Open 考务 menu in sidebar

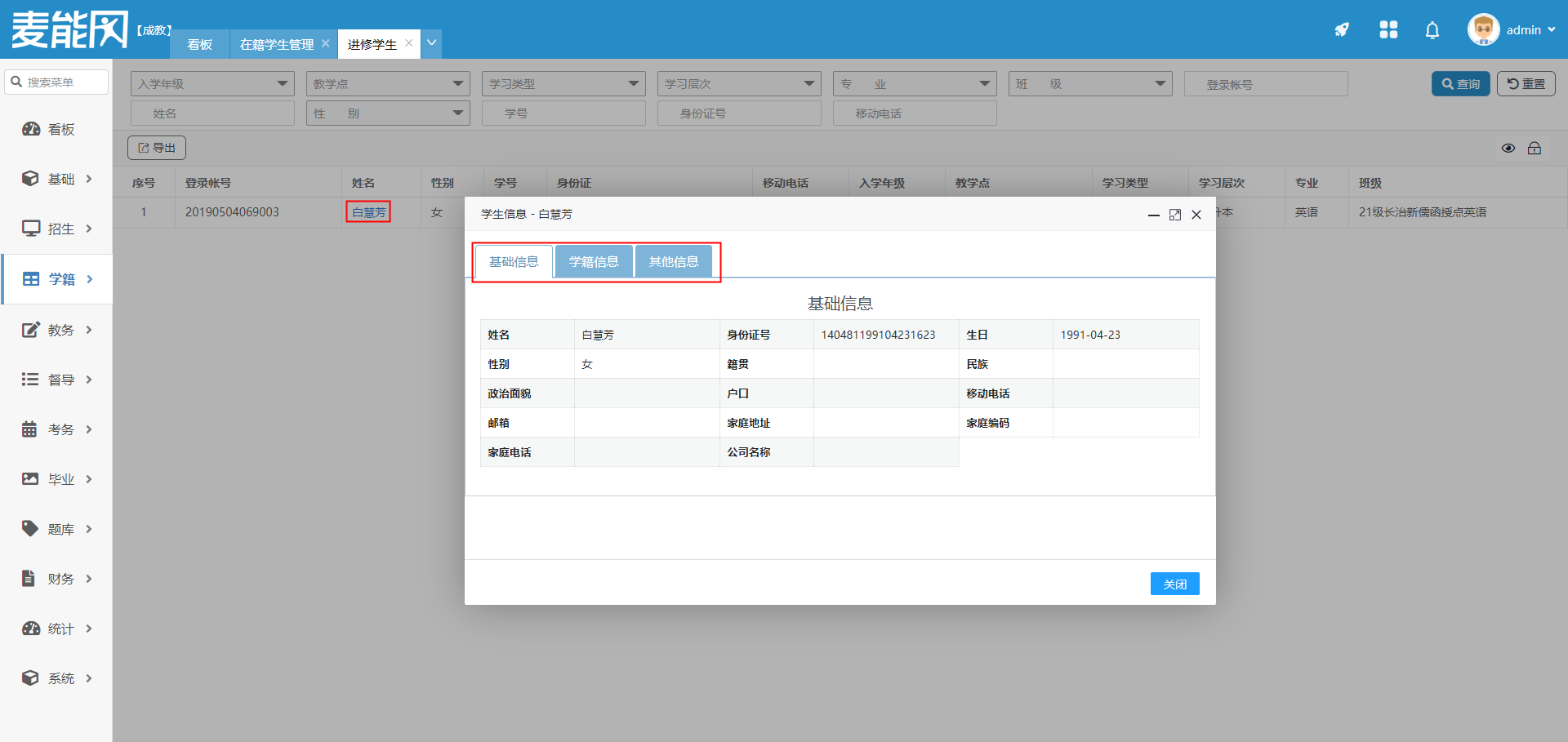tap(57, 429)
